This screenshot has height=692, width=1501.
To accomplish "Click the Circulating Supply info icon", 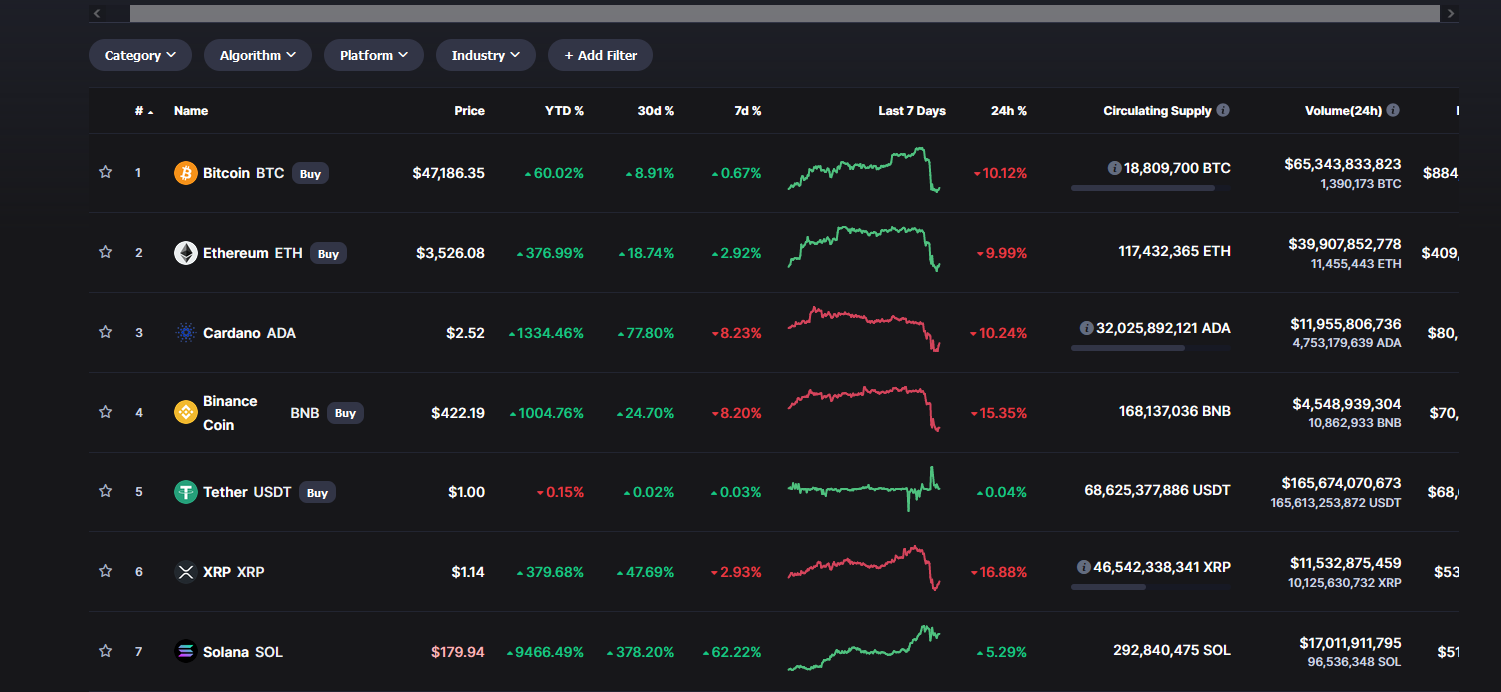I will [x=1223, y=111].
